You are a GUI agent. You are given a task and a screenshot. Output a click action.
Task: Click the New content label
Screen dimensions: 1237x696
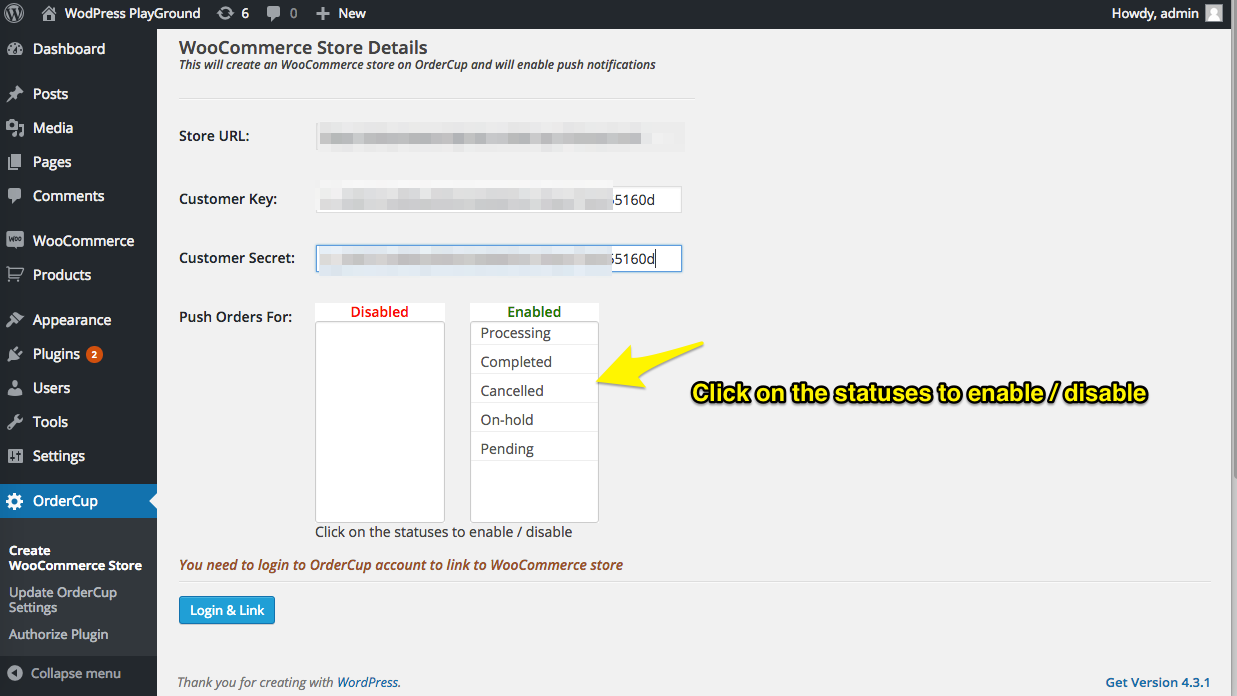(x=352, y=13)
